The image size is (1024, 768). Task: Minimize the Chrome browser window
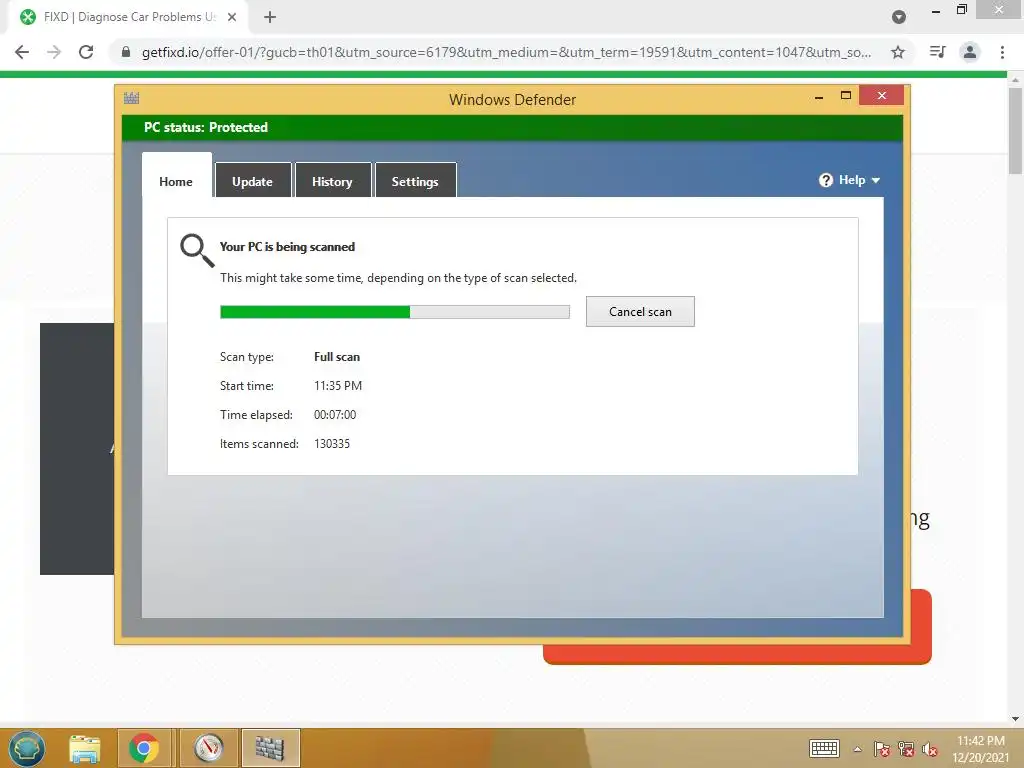(936, 11)
